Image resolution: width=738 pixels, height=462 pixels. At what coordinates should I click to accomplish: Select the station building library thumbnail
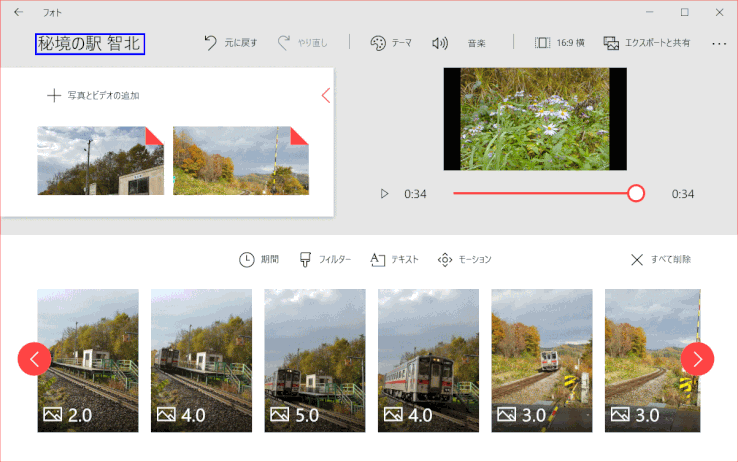(x=101, y=160)
